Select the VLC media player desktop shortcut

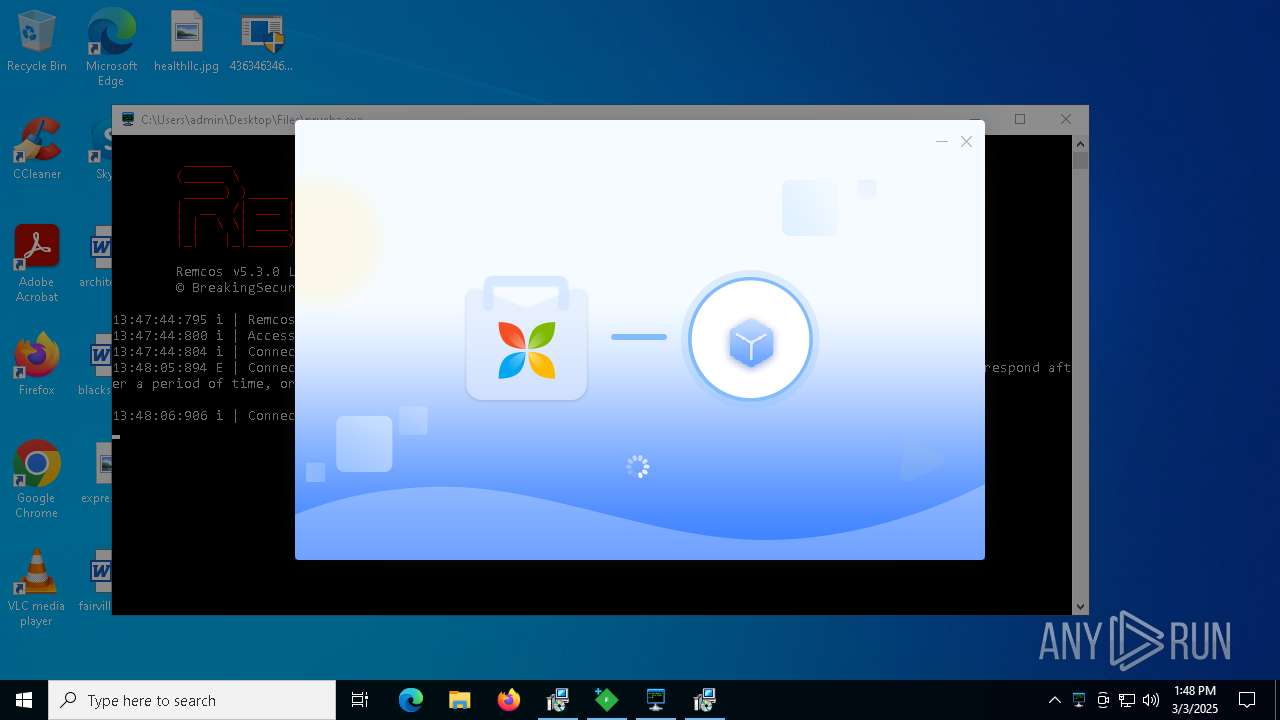37,588
